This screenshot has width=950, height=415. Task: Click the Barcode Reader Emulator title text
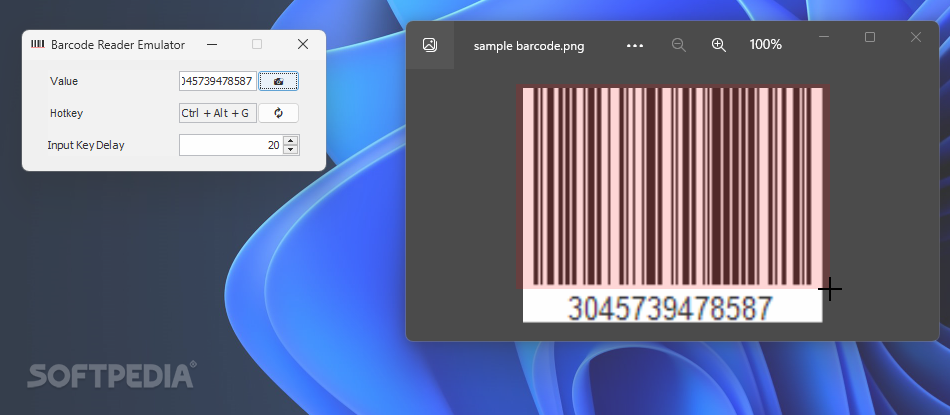coord(118,45)
